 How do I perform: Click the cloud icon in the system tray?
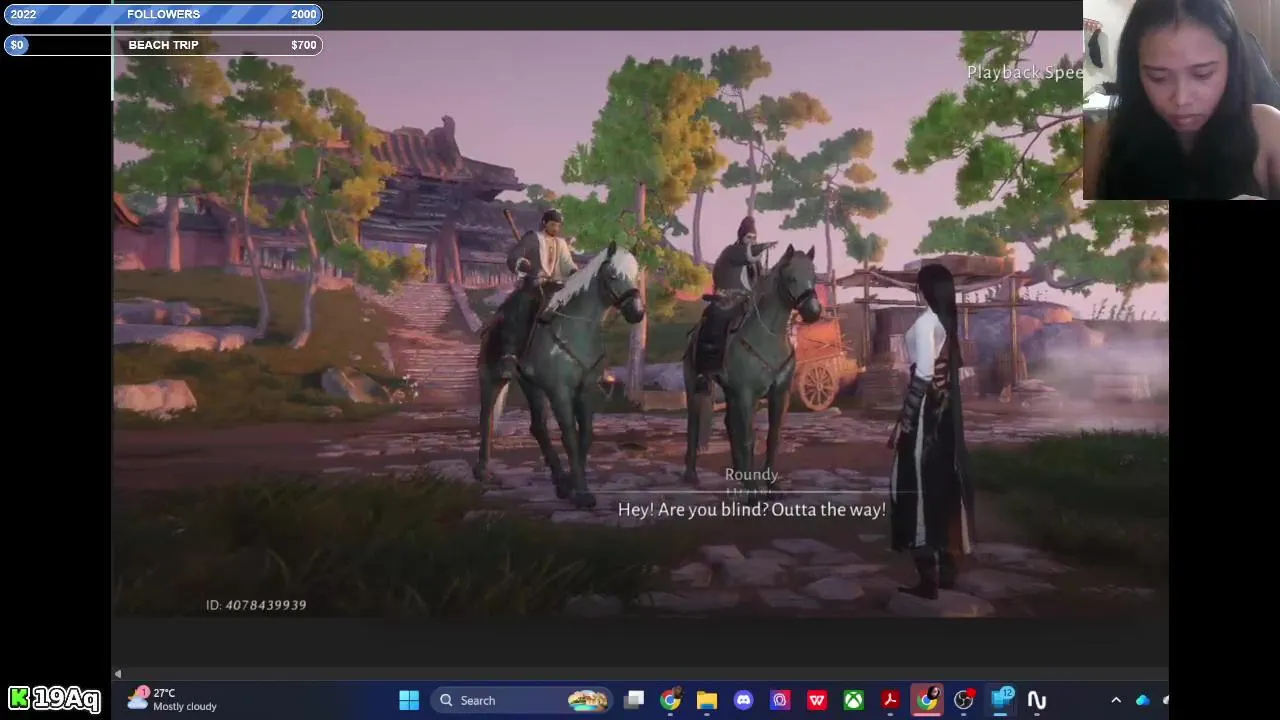click(1143, 700)
